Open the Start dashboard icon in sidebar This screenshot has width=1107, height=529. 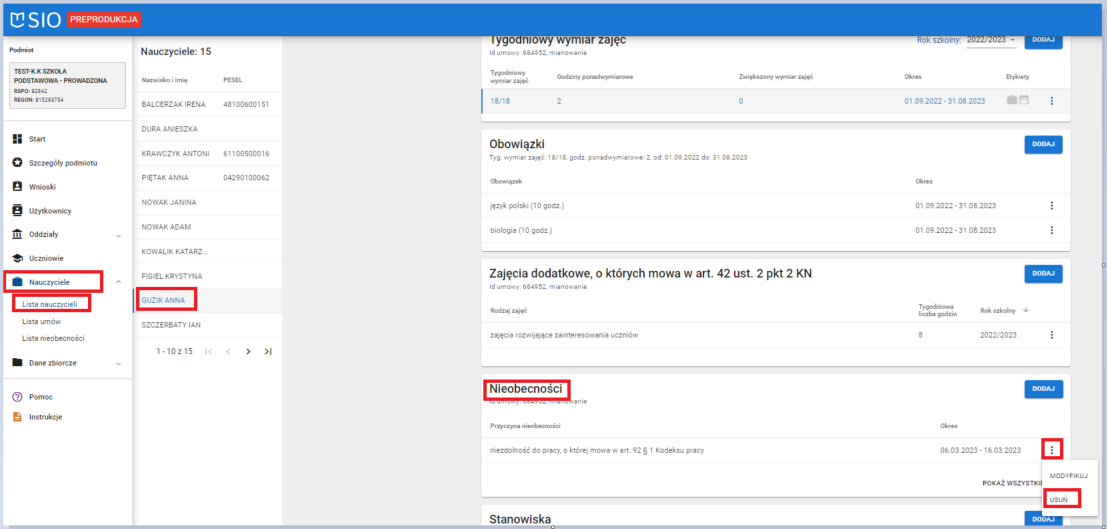pos(18,139)
